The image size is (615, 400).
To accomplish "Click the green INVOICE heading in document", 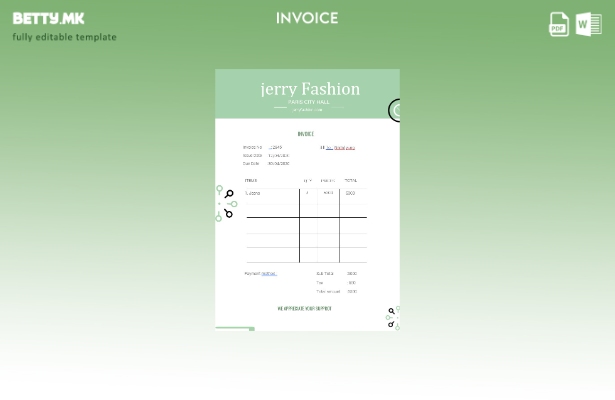I will point(305,133).
